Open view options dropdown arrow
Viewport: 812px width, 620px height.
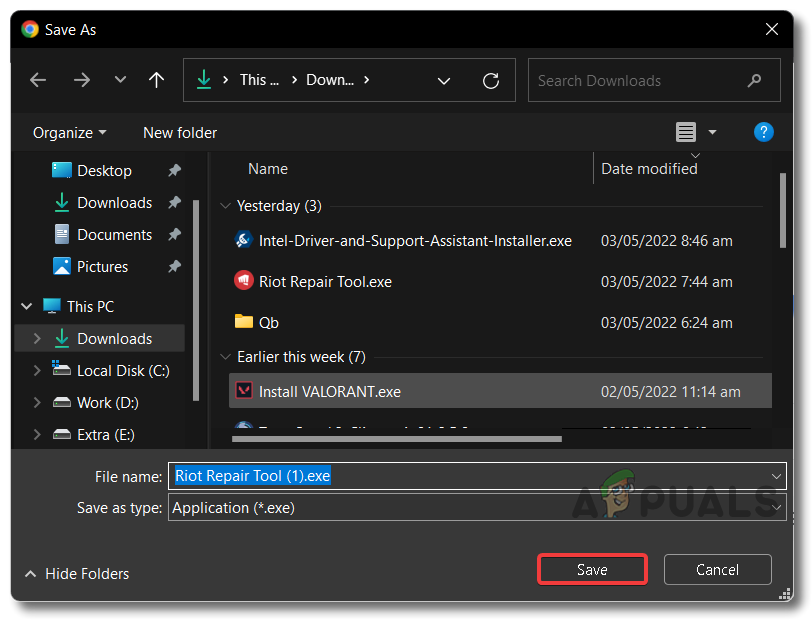coord(713,133)
